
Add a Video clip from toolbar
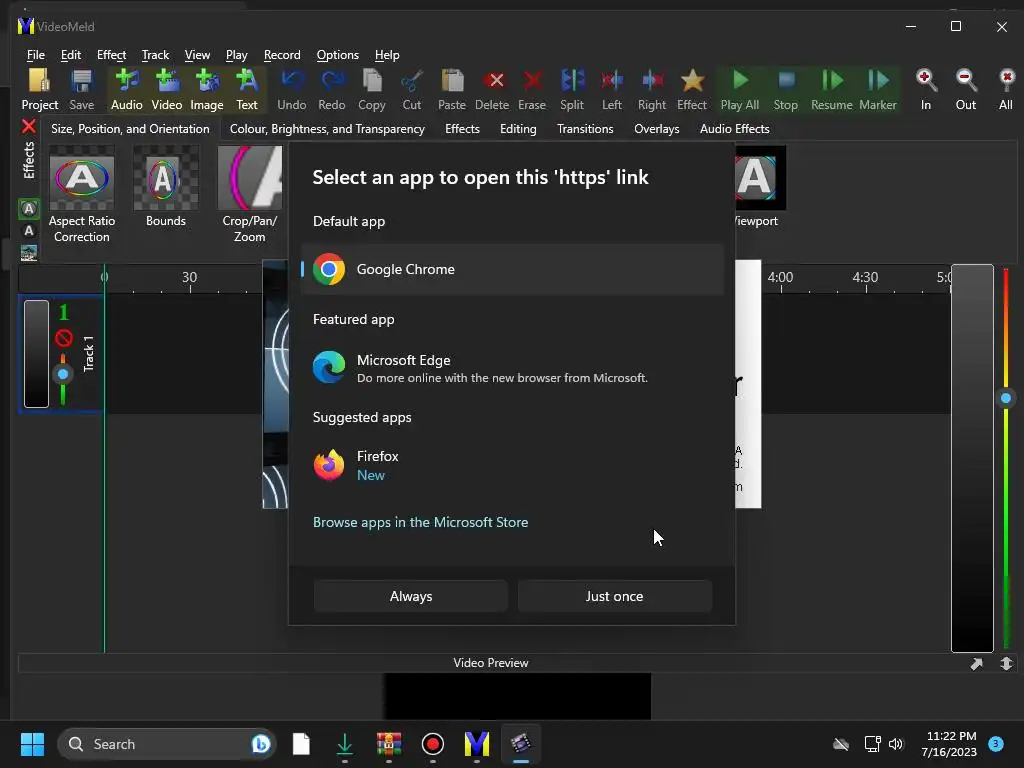point(167,89)
